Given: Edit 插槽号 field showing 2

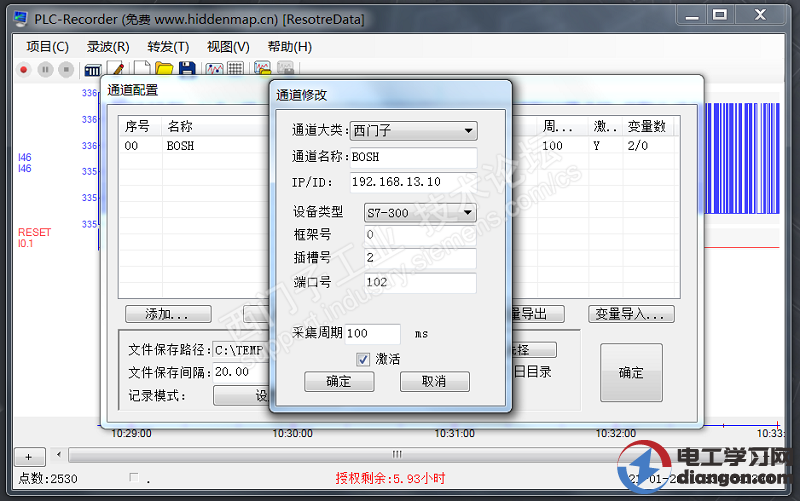Looking at the screenshot, I should 420,258.
